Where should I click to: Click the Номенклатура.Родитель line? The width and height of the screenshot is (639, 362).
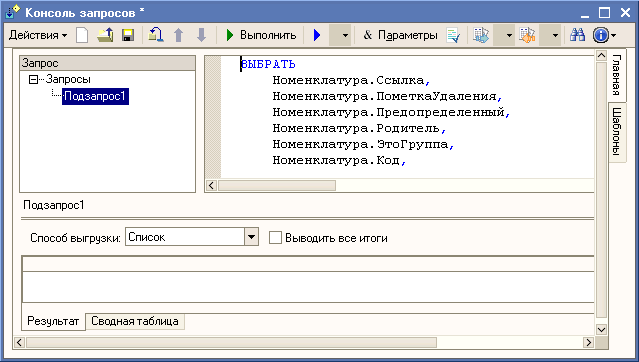point(359,128)
